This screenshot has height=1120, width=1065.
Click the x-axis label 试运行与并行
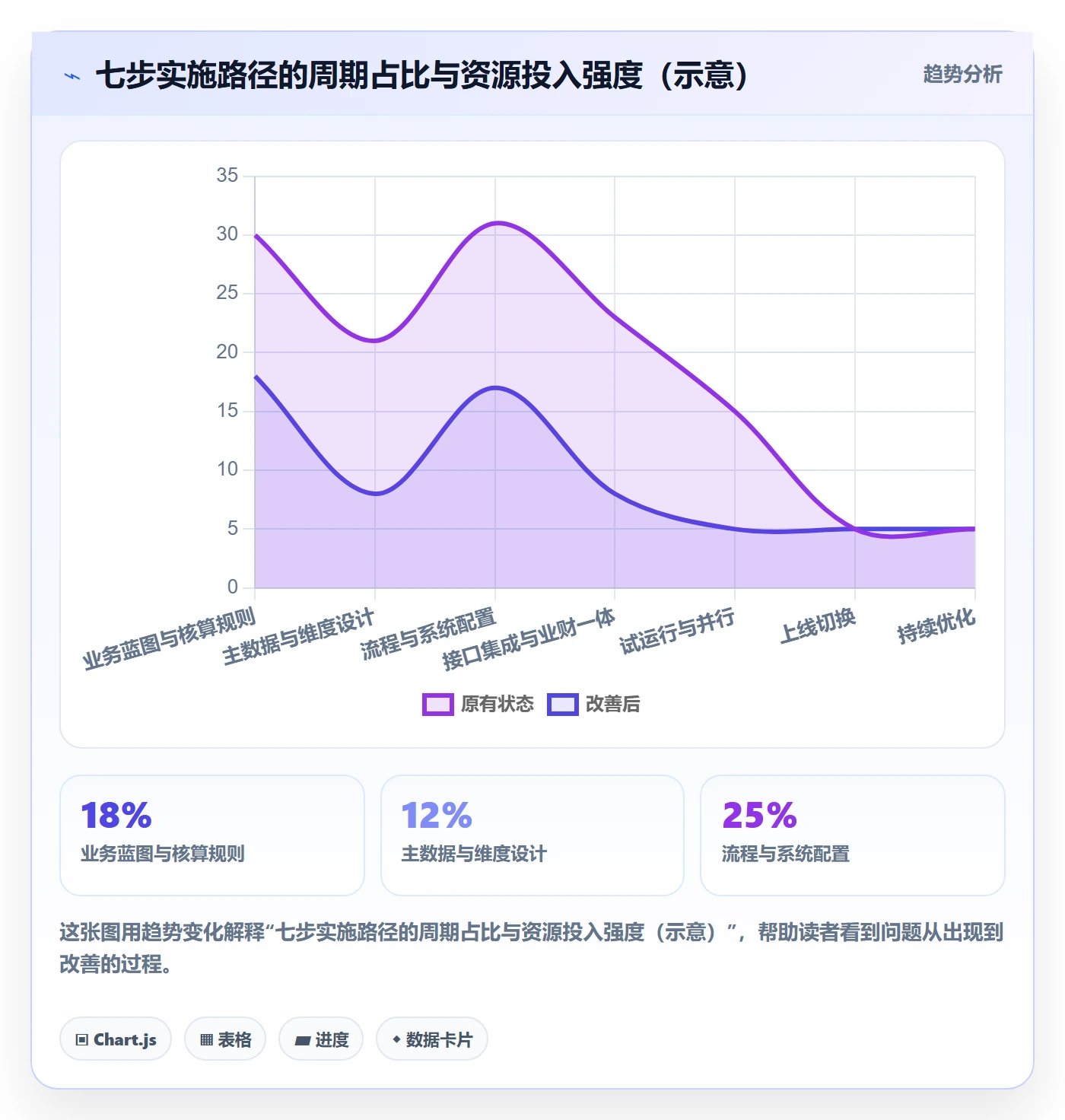[x=677, y=632]
